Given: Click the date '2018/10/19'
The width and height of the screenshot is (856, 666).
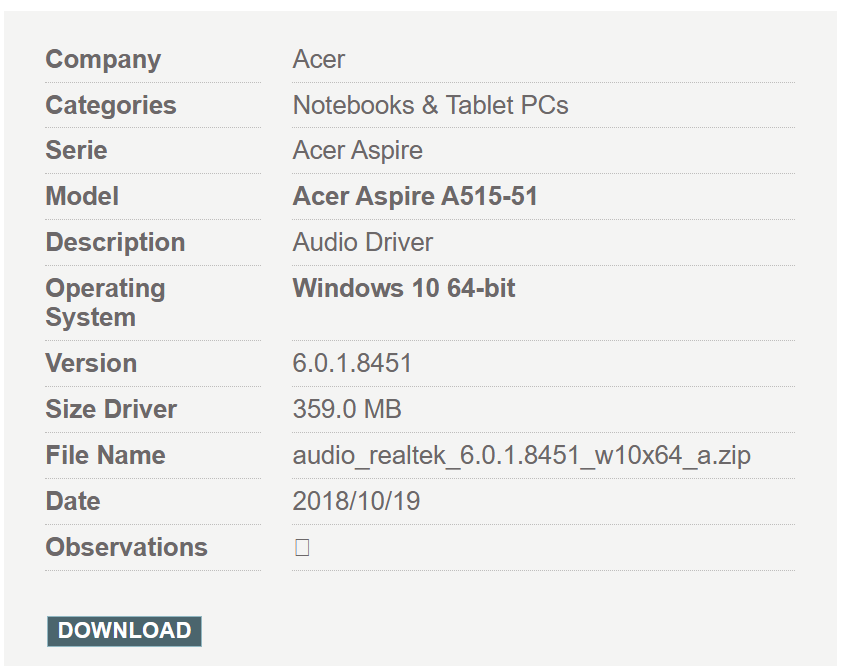Looking at the screenshot, I should tap(356, 501).
